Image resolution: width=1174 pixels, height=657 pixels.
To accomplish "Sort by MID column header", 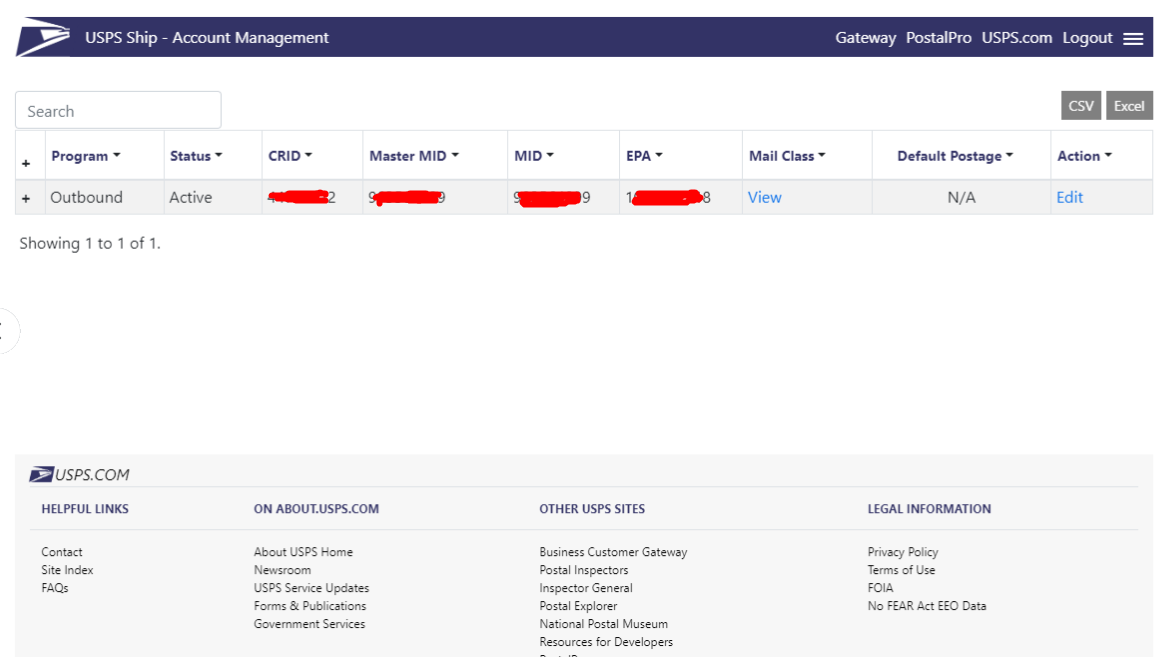I will coord(534,156).
